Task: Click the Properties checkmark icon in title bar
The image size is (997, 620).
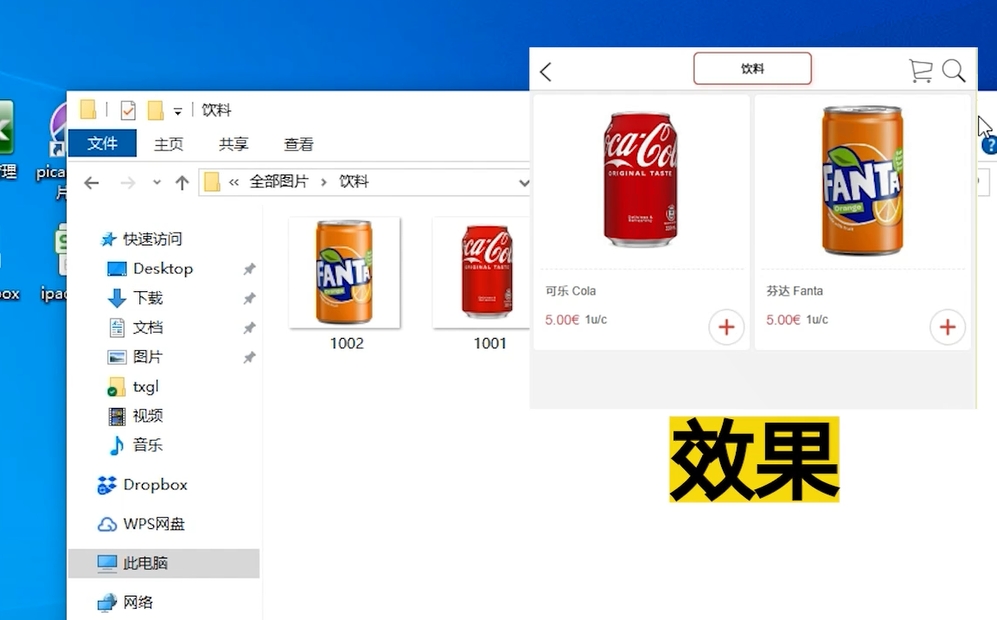Action: (128, 110)
